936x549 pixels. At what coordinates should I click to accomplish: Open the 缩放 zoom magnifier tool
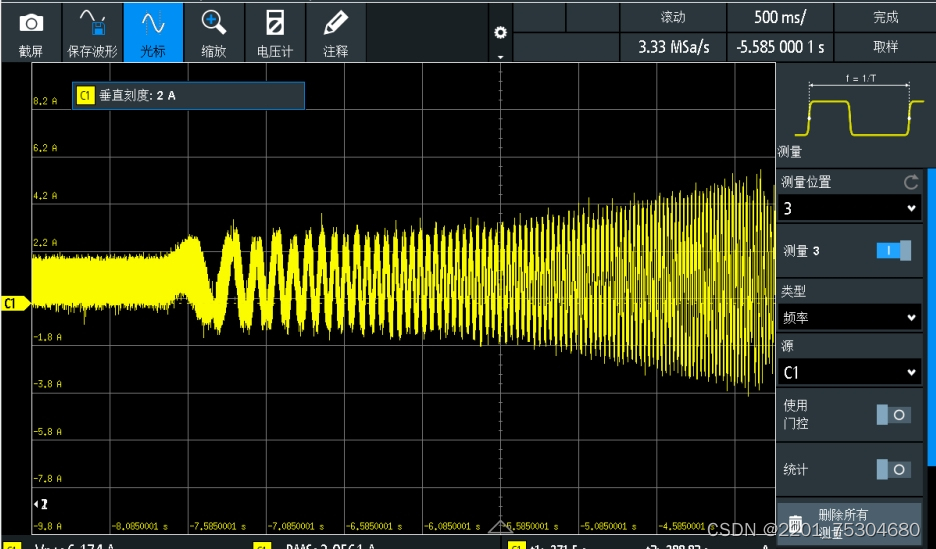coord(213,23)
